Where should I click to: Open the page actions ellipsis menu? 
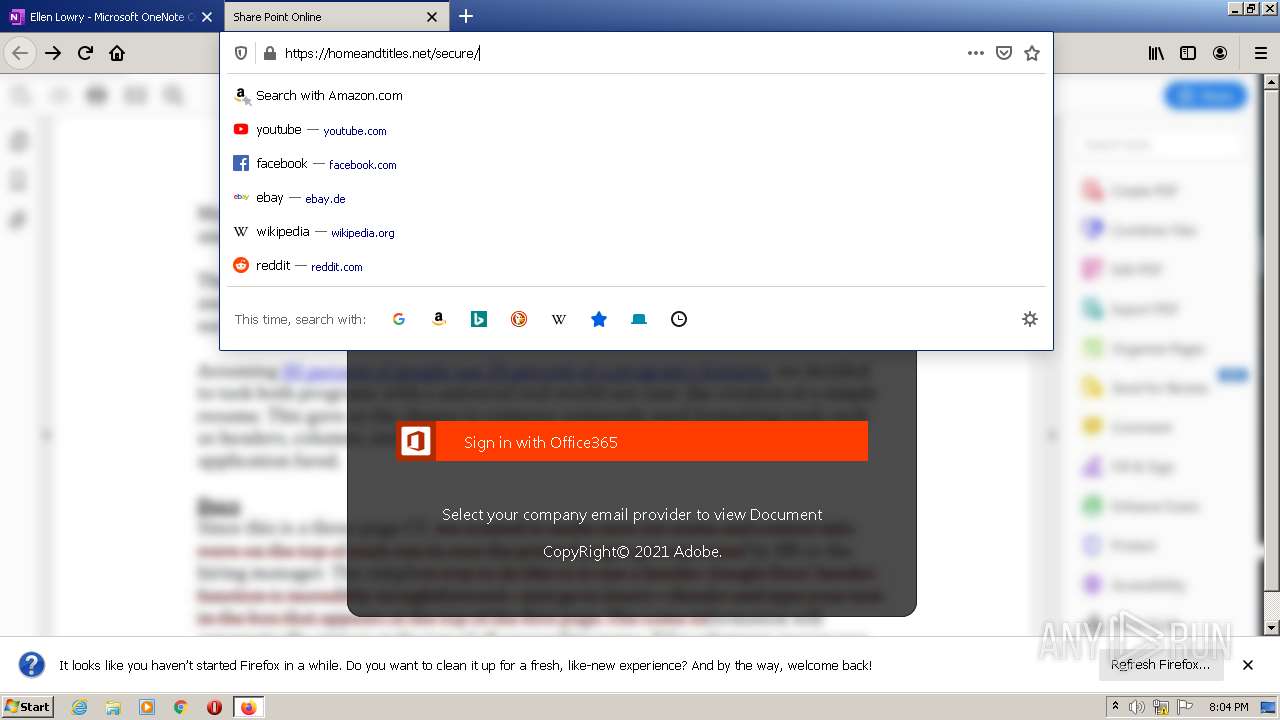976,52
